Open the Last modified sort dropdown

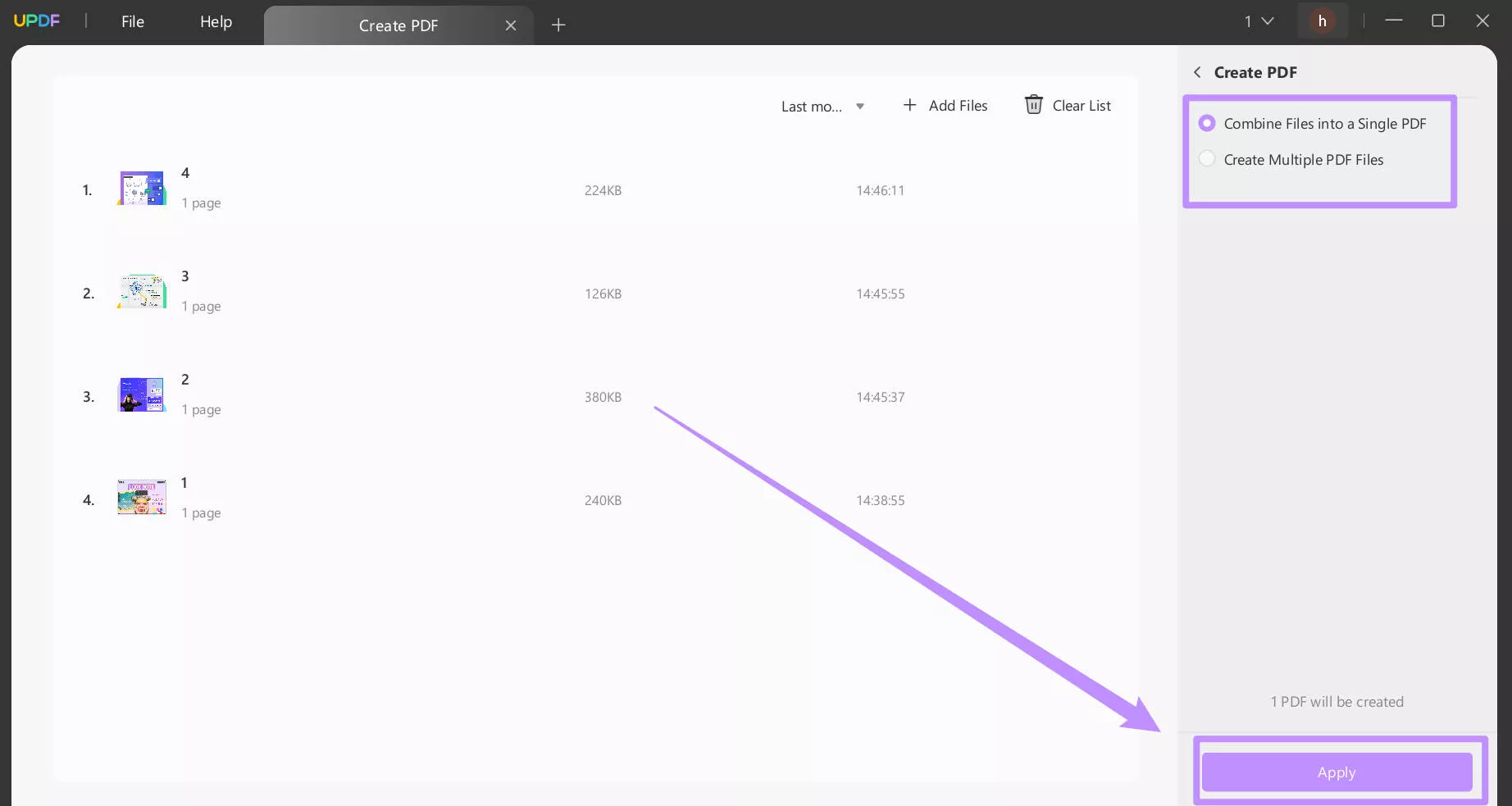point(812,106)
